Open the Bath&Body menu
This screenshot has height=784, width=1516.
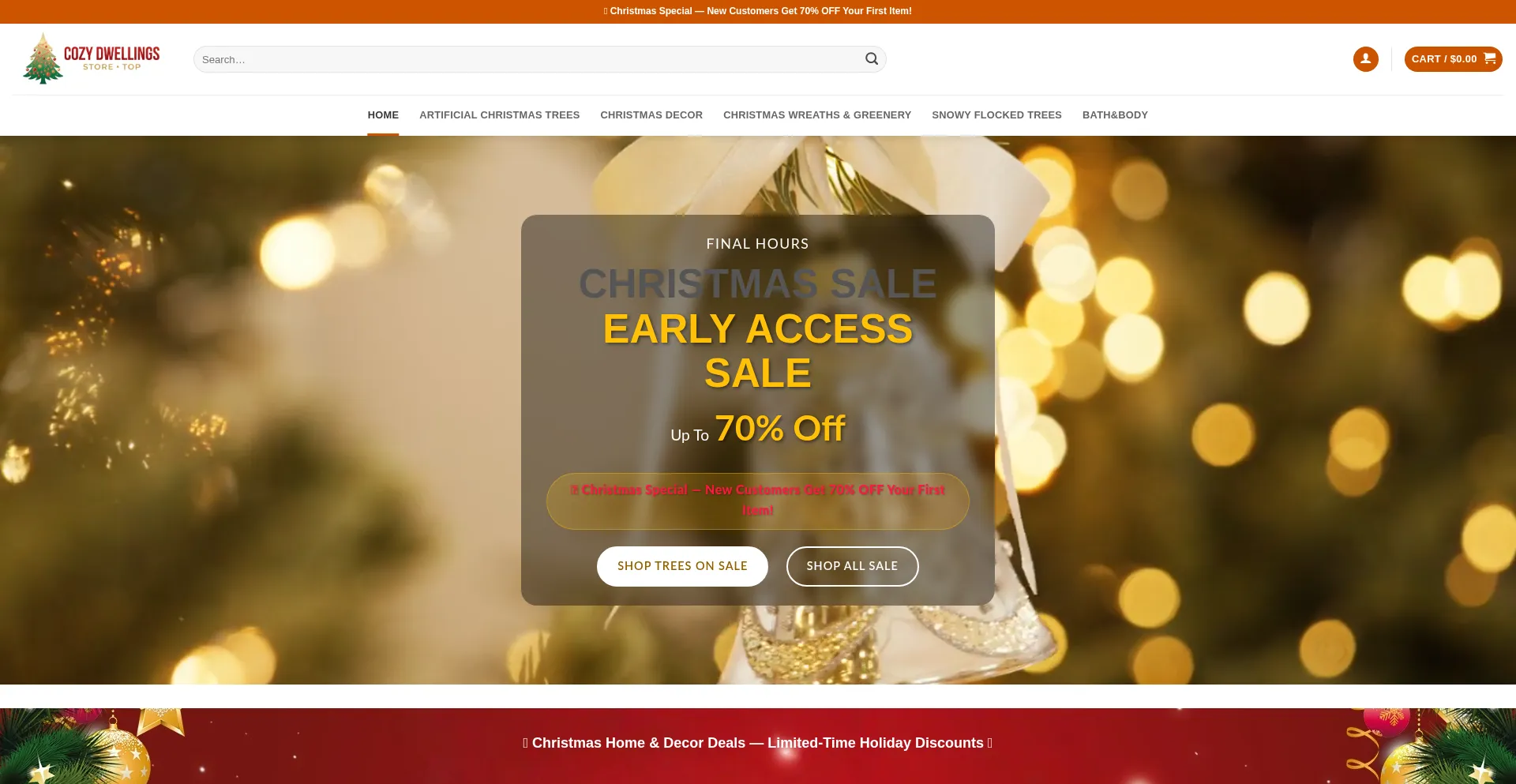coord(1115,115)
